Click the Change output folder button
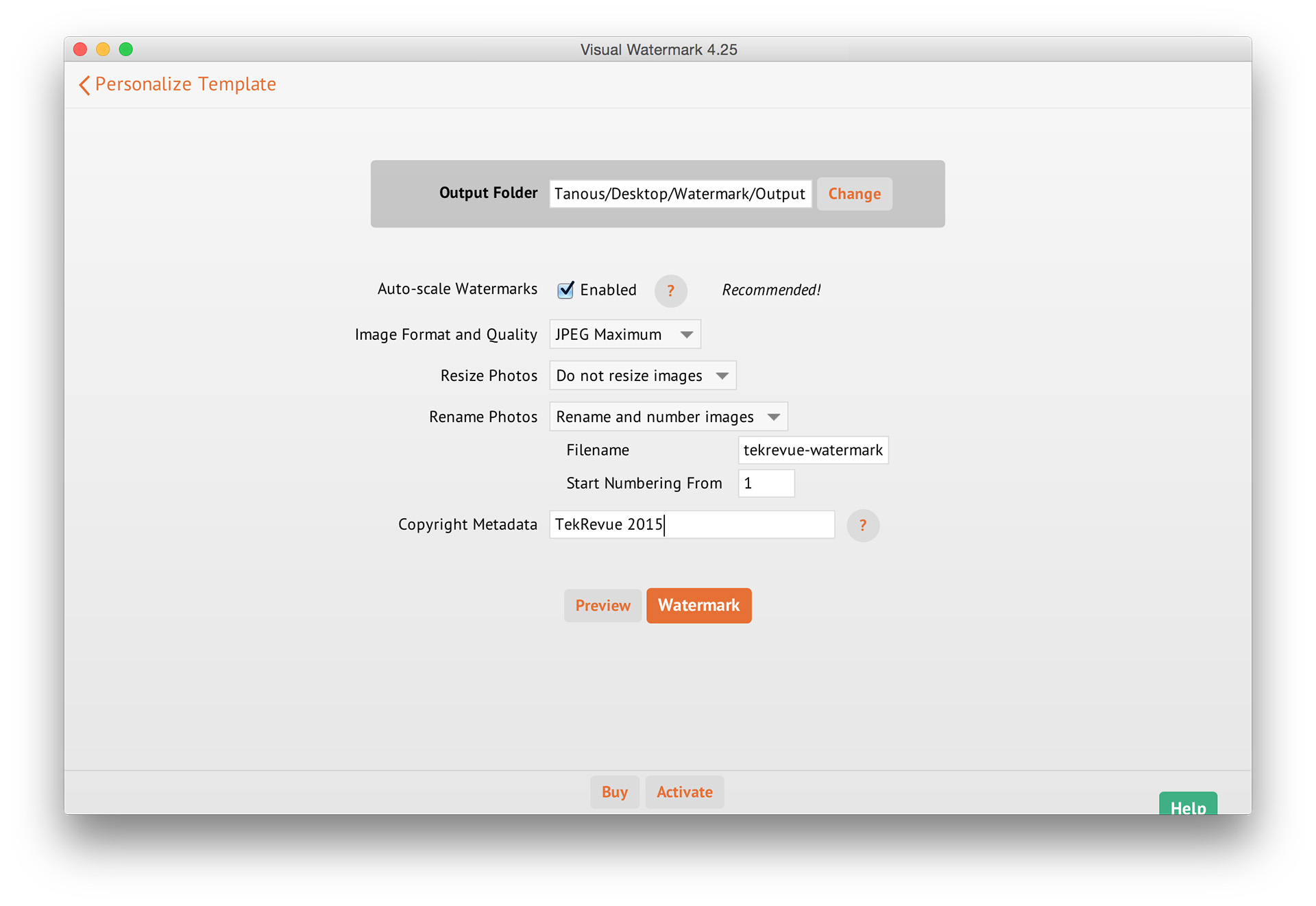Image resolution: width=1316 pixels, height=906 pixels. click(x=854, y=194)
